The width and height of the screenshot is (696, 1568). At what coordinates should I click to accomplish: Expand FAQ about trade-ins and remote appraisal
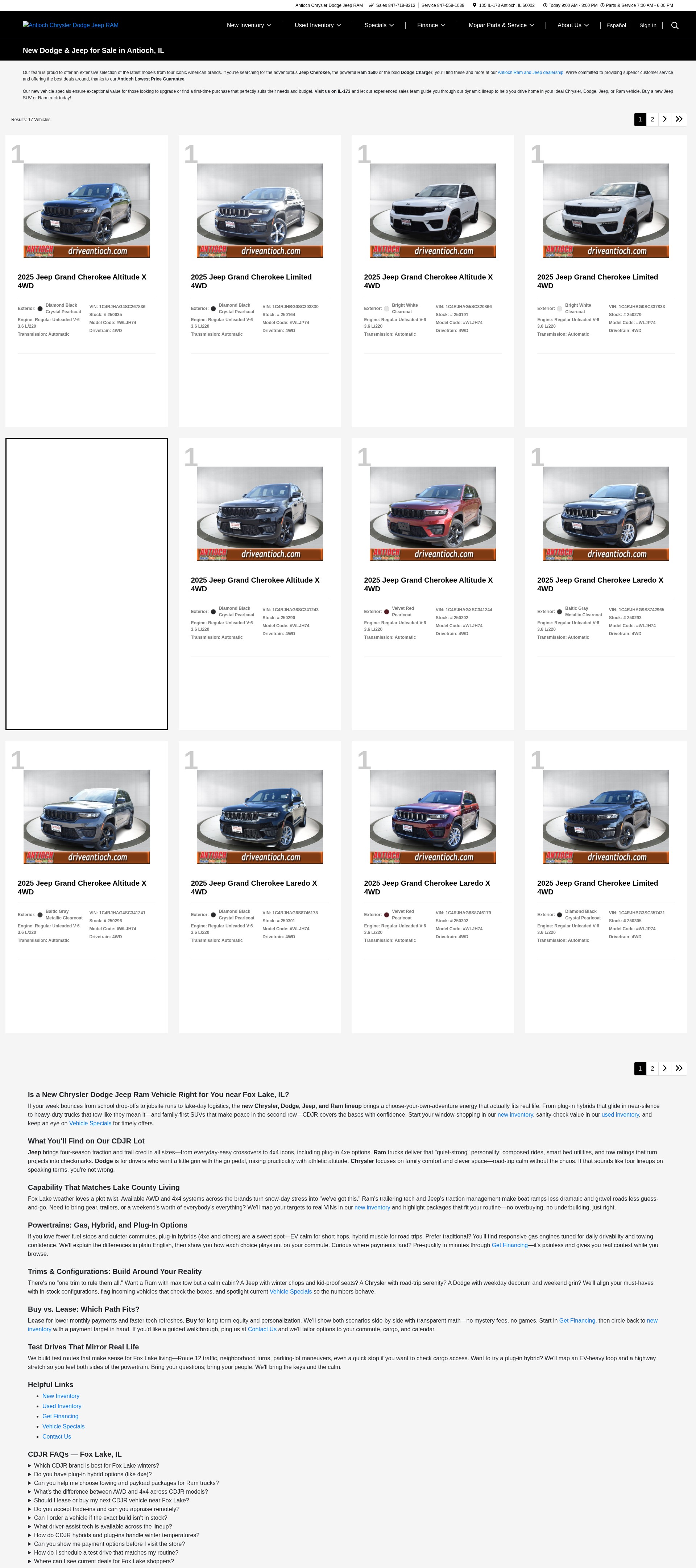point(104,1509)
